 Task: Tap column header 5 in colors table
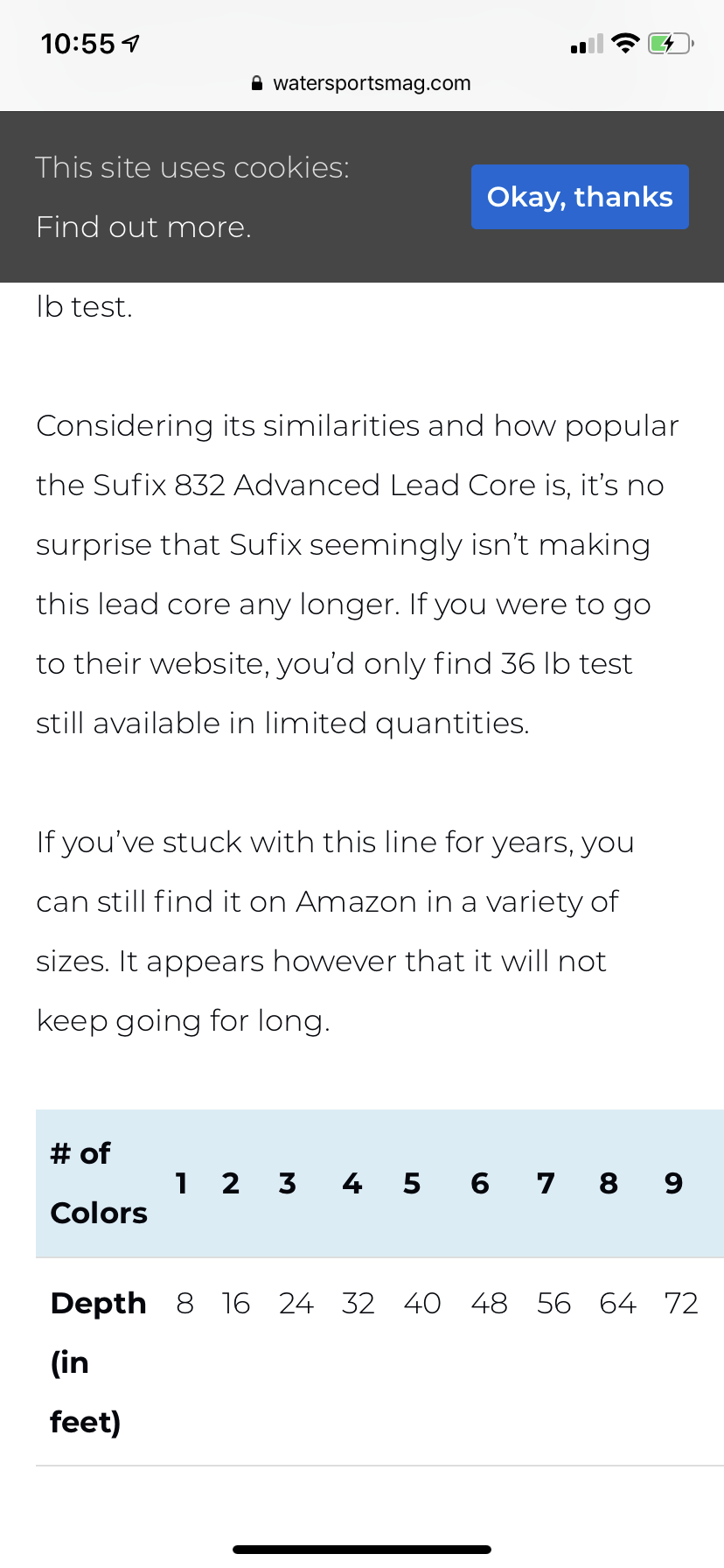pos(412,1183)
